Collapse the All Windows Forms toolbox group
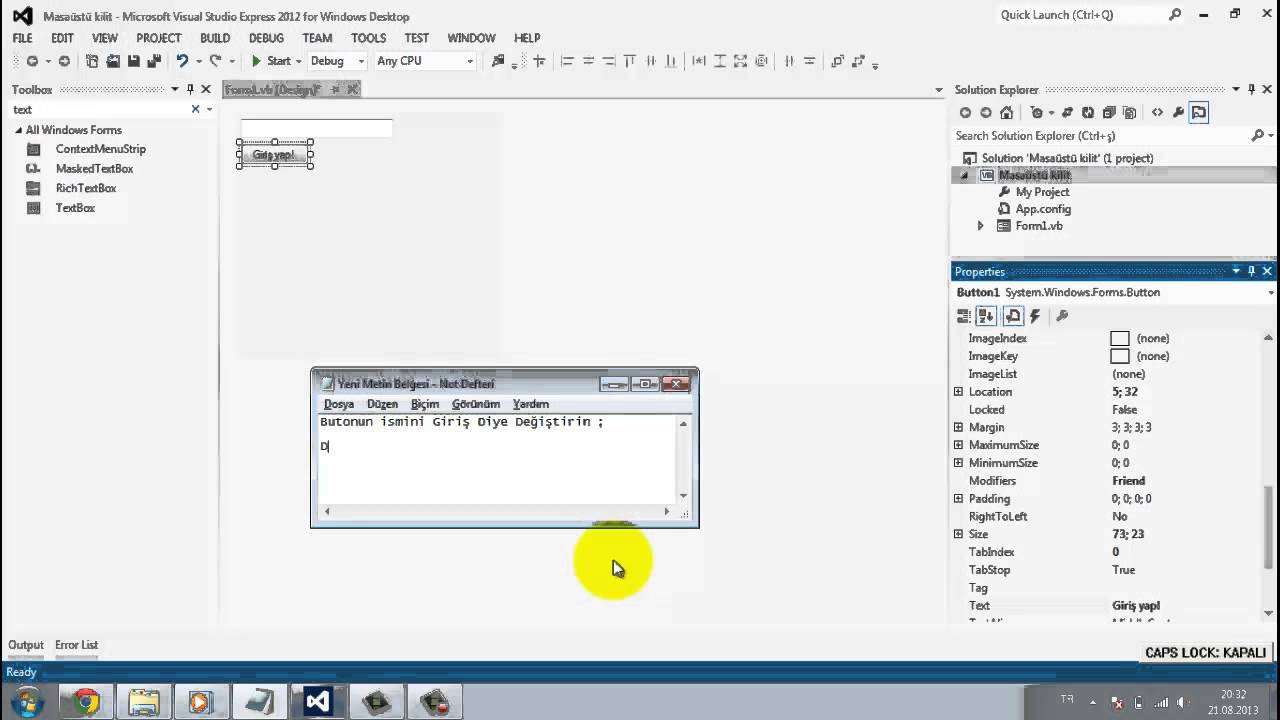 18,130
